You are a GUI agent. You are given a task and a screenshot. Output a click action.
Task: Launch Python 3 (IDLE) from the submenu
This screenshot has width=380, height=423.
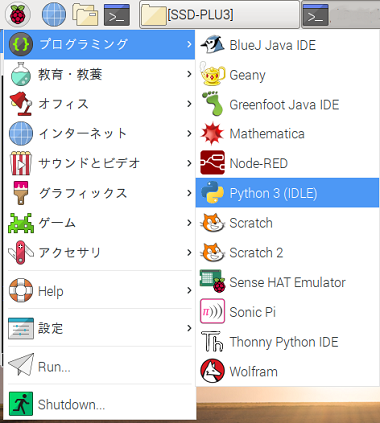point(287,193)
